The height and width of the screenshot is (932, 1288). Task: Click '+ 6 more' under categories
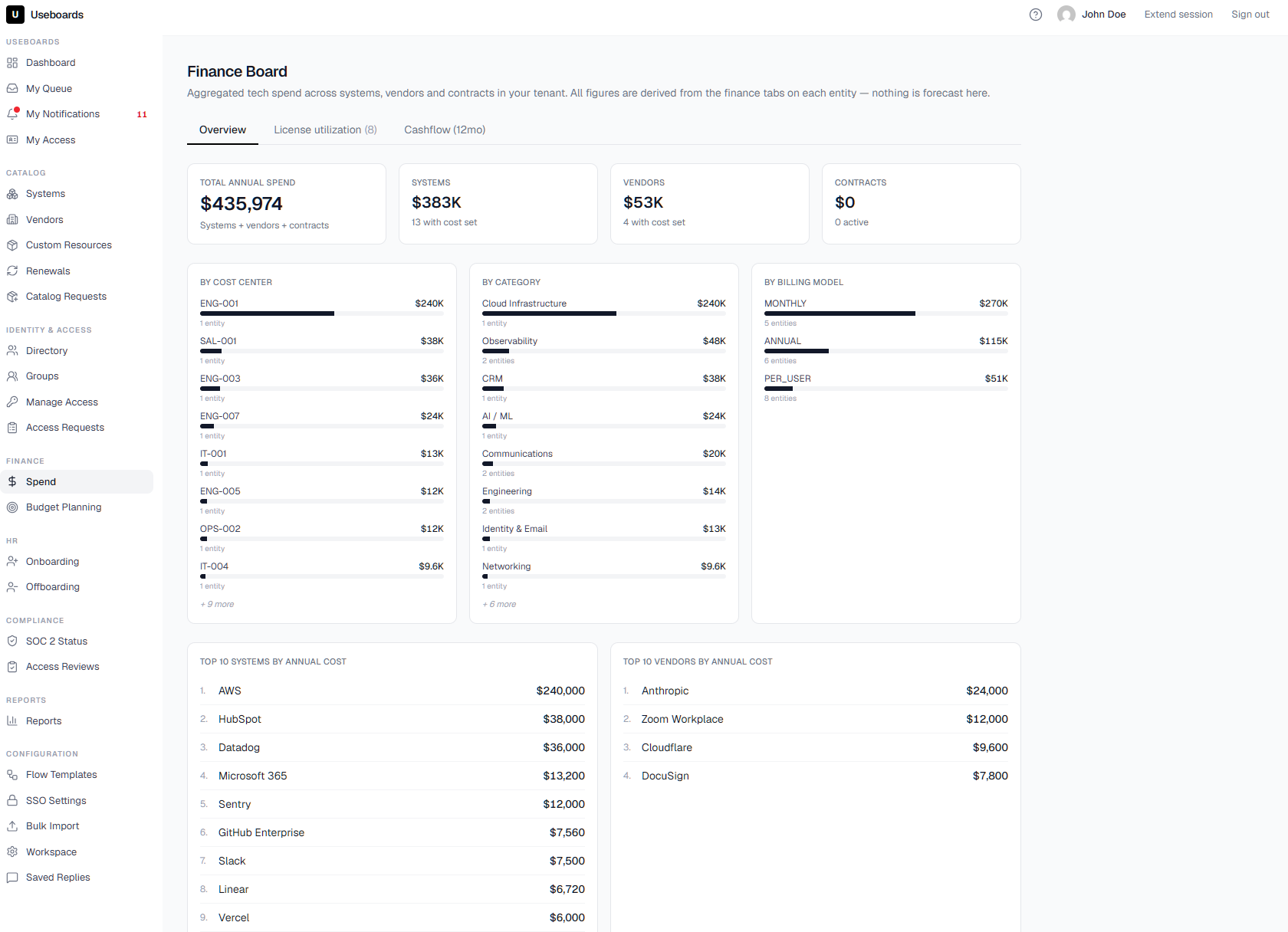(499, 605)
